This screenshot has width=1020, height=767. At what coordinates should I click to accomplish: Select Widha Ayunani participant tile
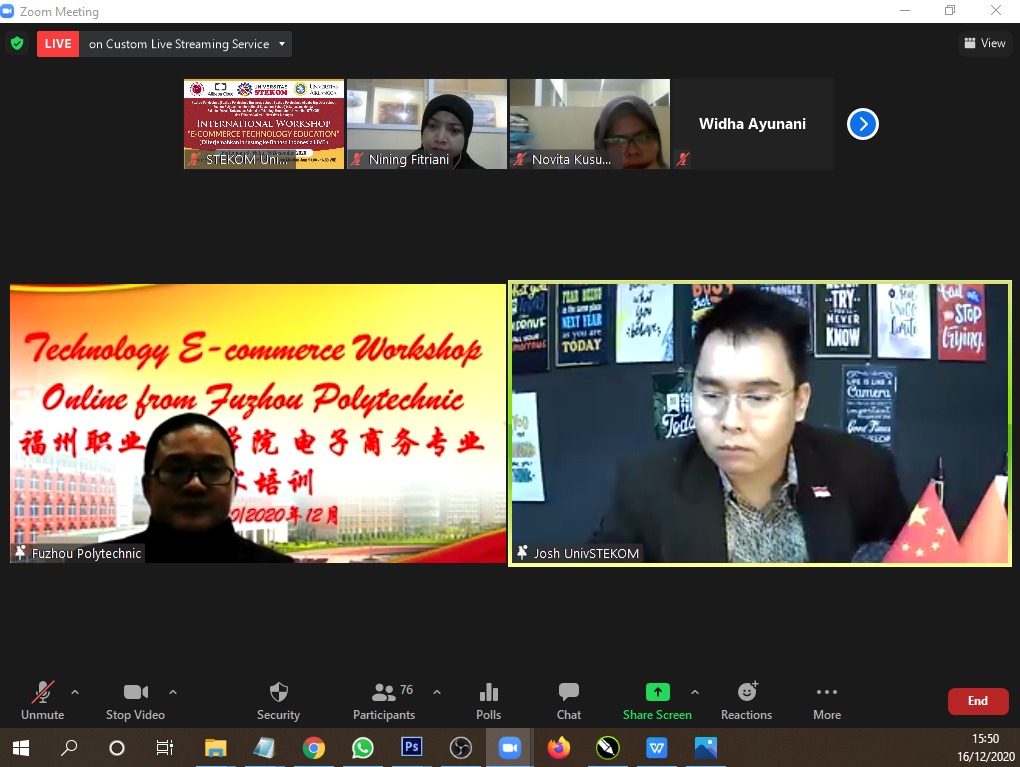click(x=753, y=124)
